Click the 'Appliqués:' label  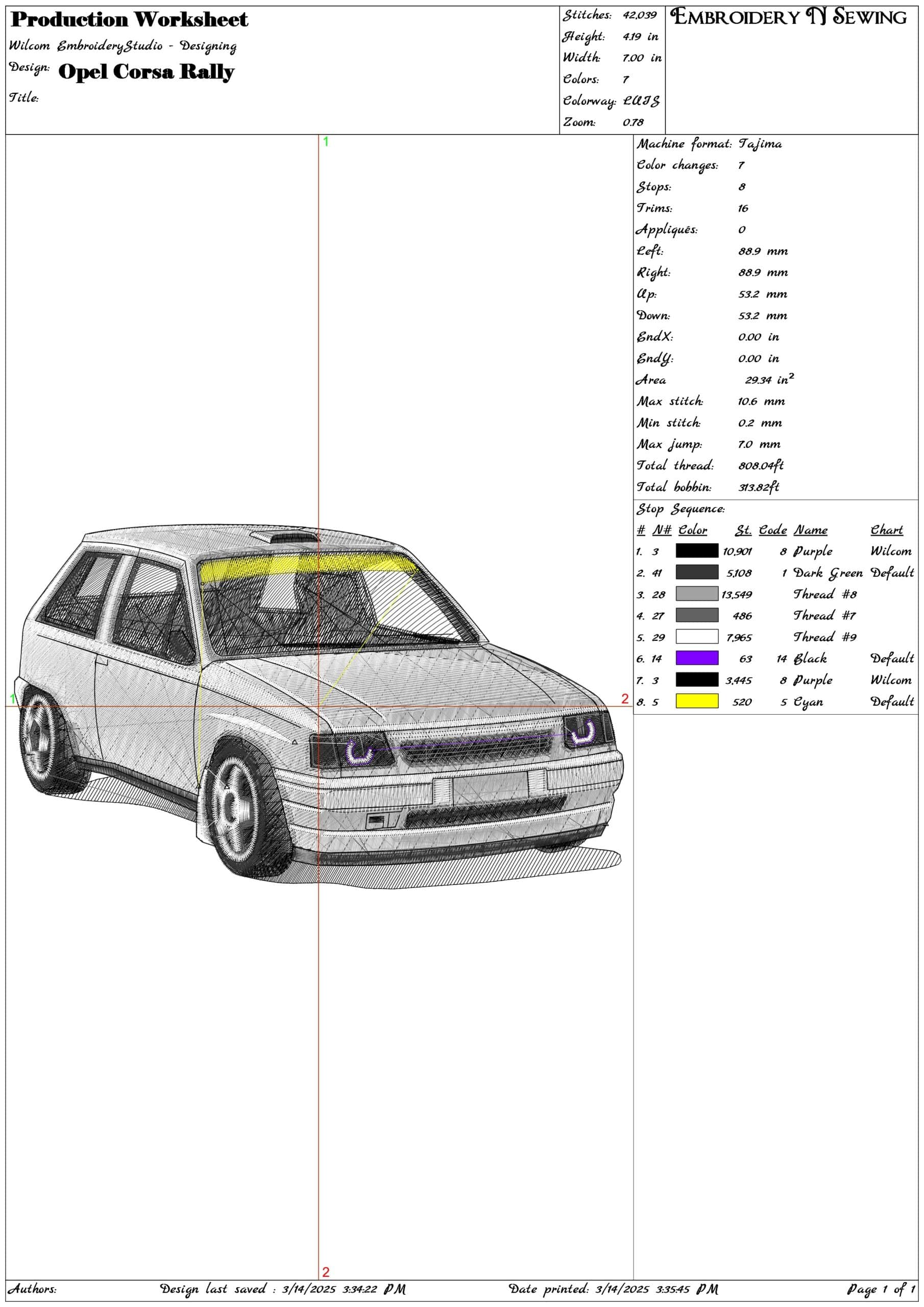coord(667,230)
